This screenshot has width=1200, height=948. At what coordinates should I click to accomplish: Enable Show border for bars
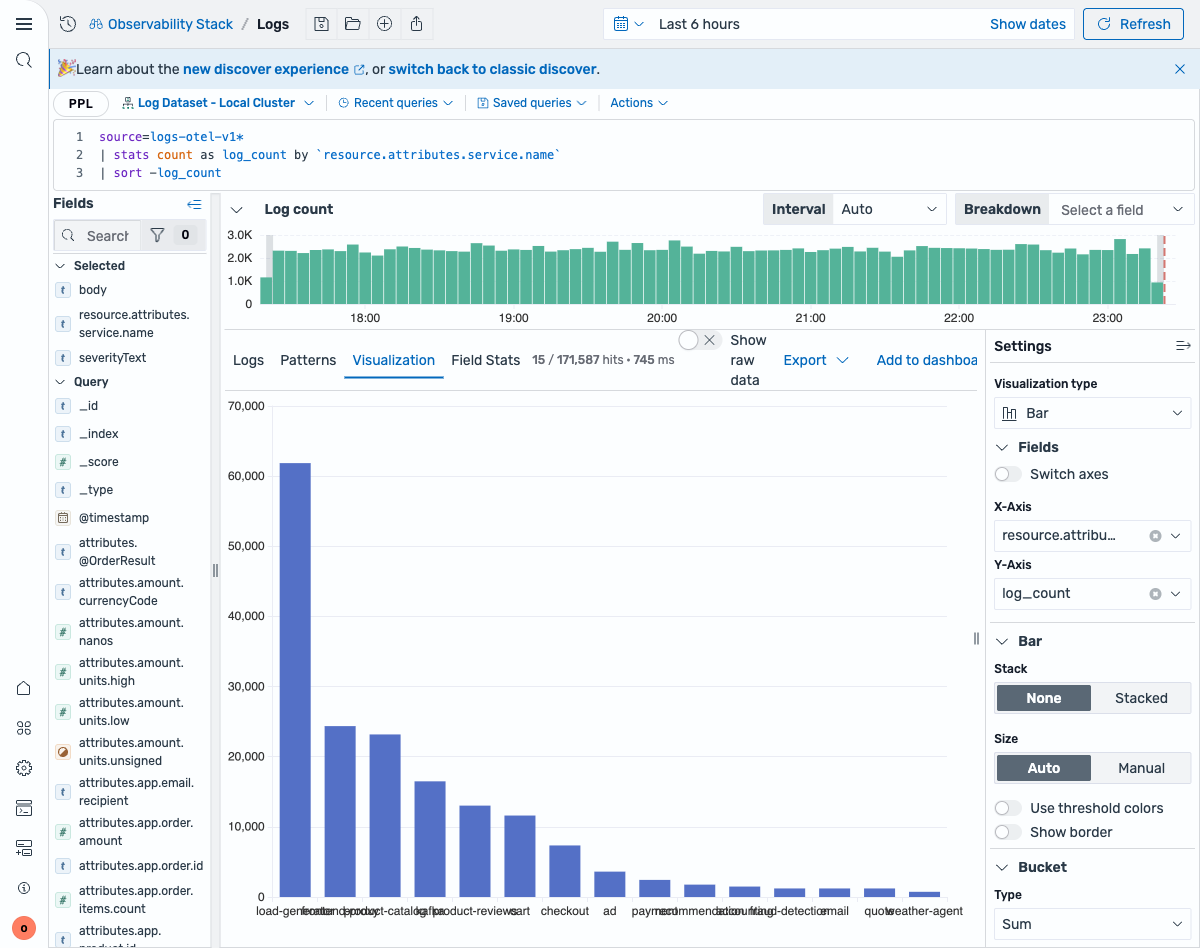(1008, 831)
